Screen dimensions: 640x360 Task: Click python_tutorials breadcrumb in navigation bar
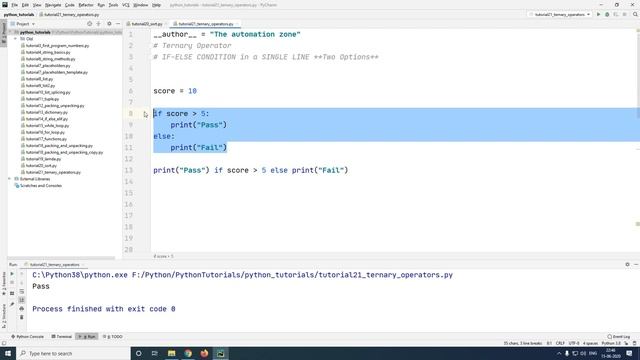click(19, 15)
